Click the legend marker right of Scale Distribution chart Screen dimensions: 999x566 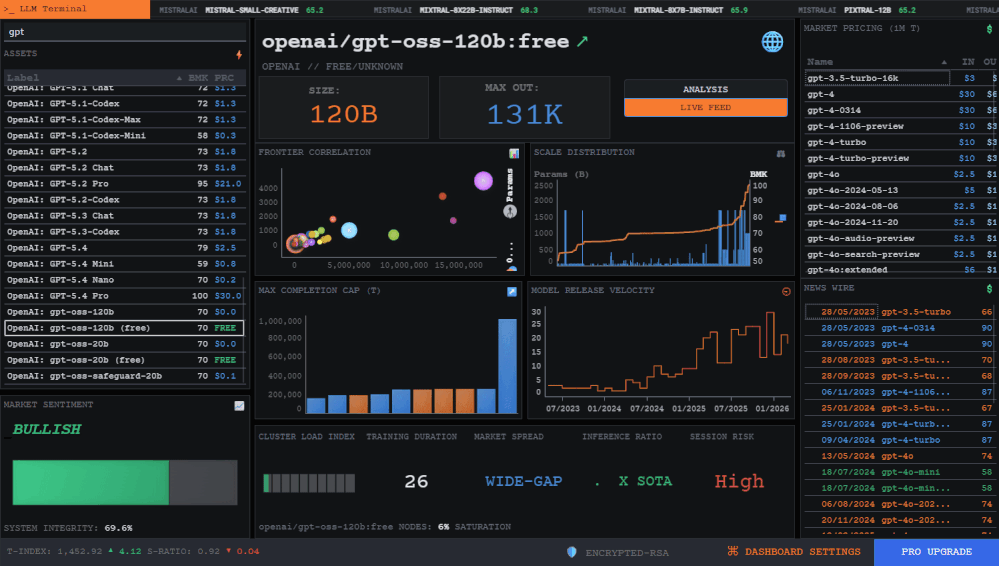pos(780,219)
